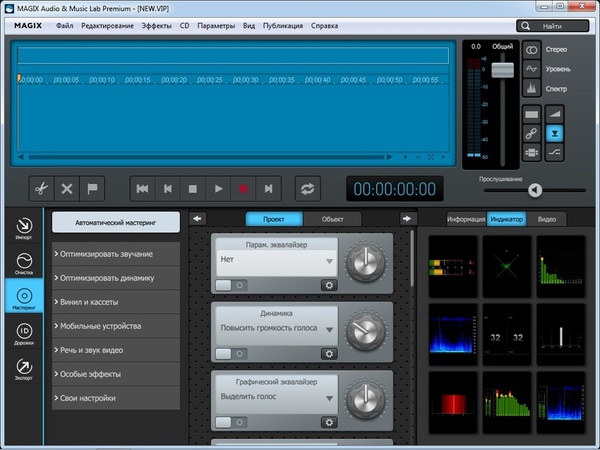
Task: Select the scissors cut tool
Action: 41,189
